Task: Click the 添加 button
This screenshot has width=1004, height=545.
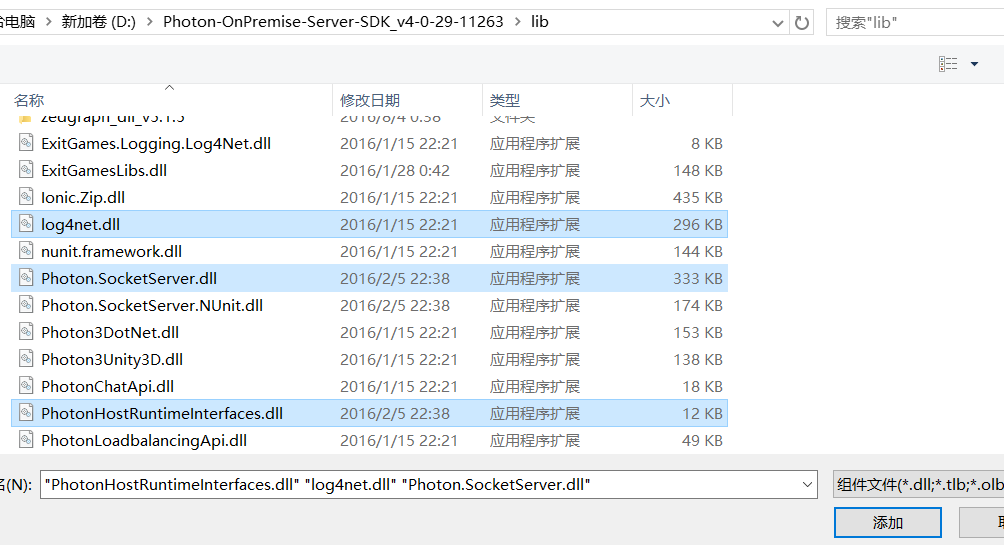Action: [887, 523]
